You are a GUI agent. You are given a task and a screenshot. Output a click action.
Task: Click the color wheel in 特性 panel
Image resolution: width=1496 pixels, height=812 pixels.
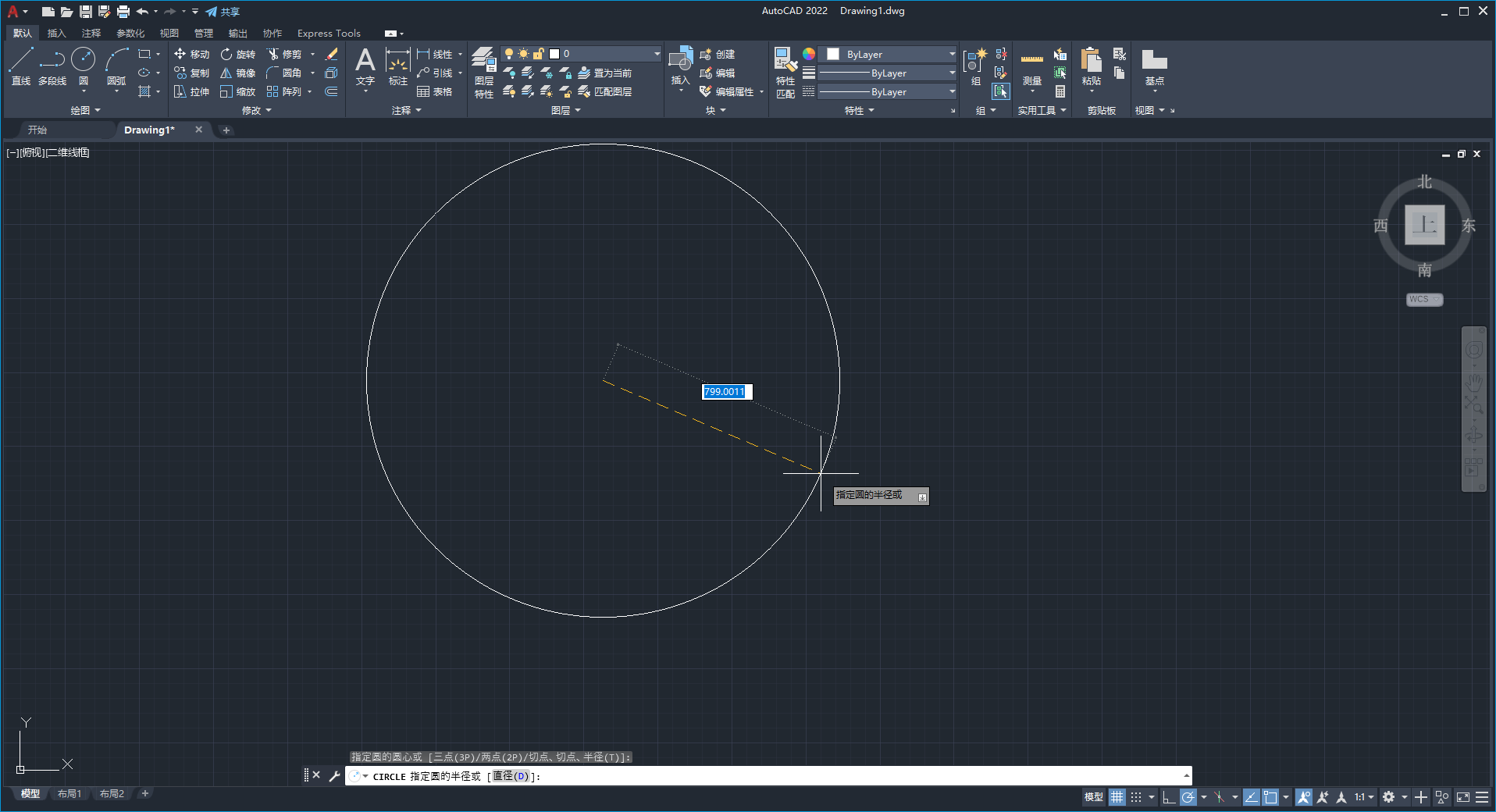[809, 54]
